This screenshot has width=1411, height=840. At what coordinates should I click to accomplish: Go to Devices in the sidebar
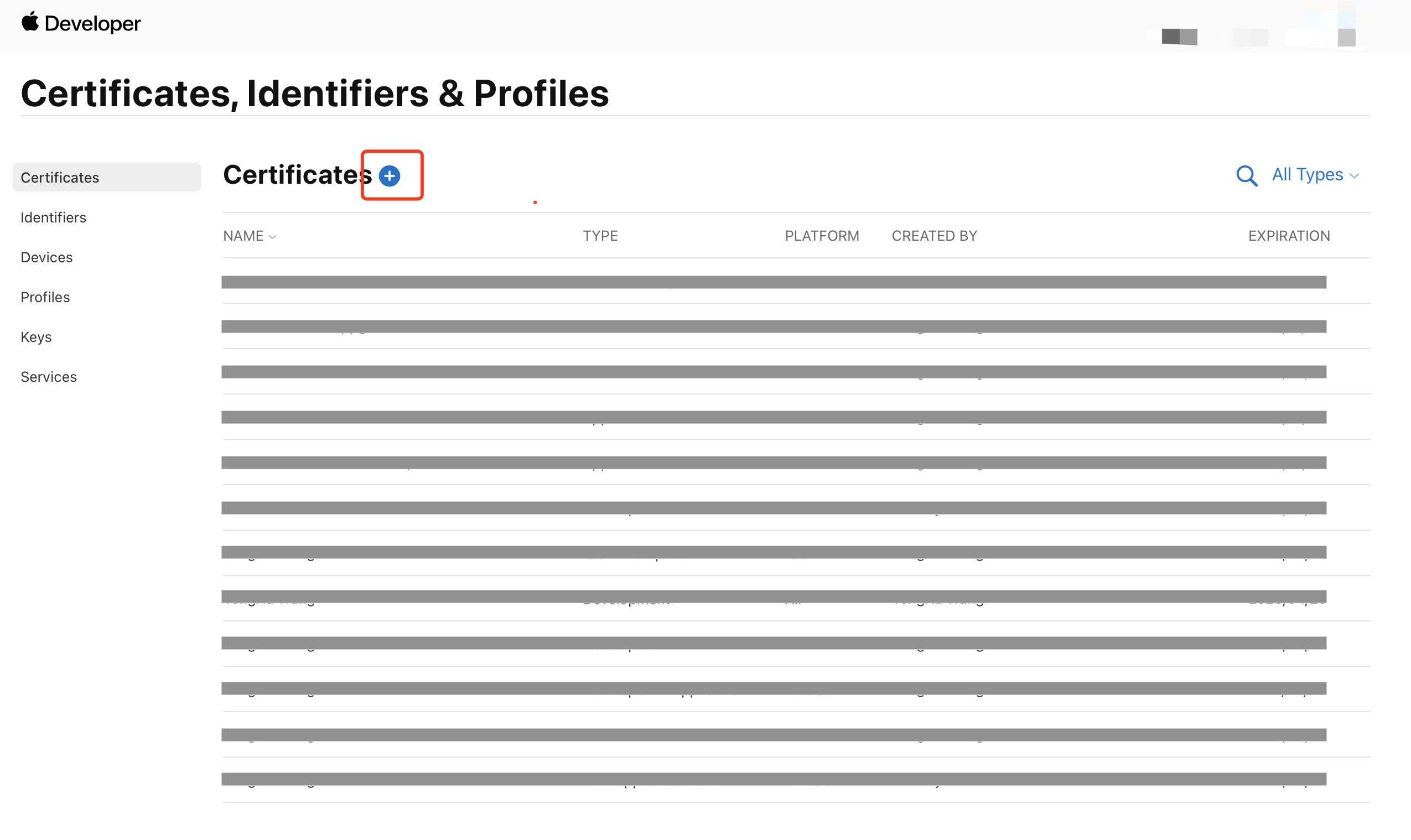coord(46,257)
